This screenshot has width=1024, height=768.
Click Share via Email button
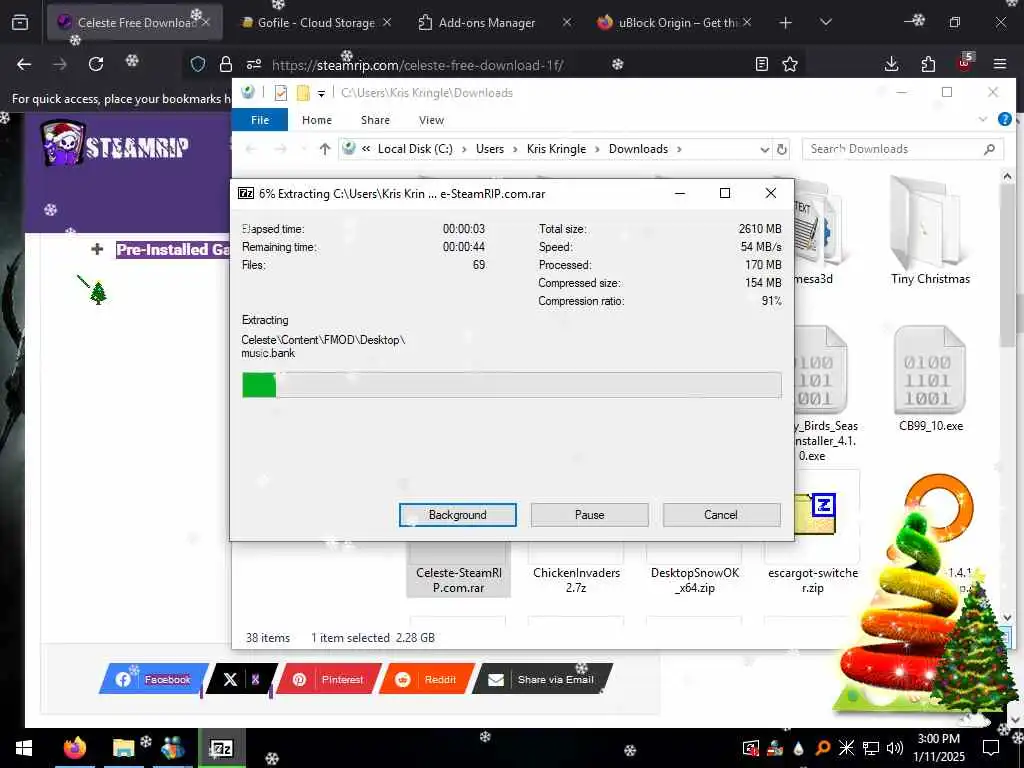542,679
